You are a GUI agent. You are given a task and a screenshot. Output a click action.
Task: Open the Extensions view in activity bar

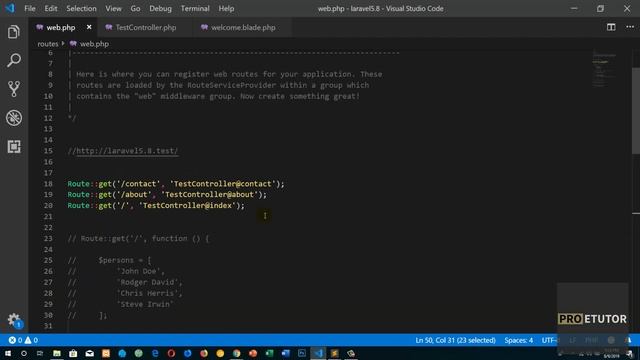tap(13, 147)
